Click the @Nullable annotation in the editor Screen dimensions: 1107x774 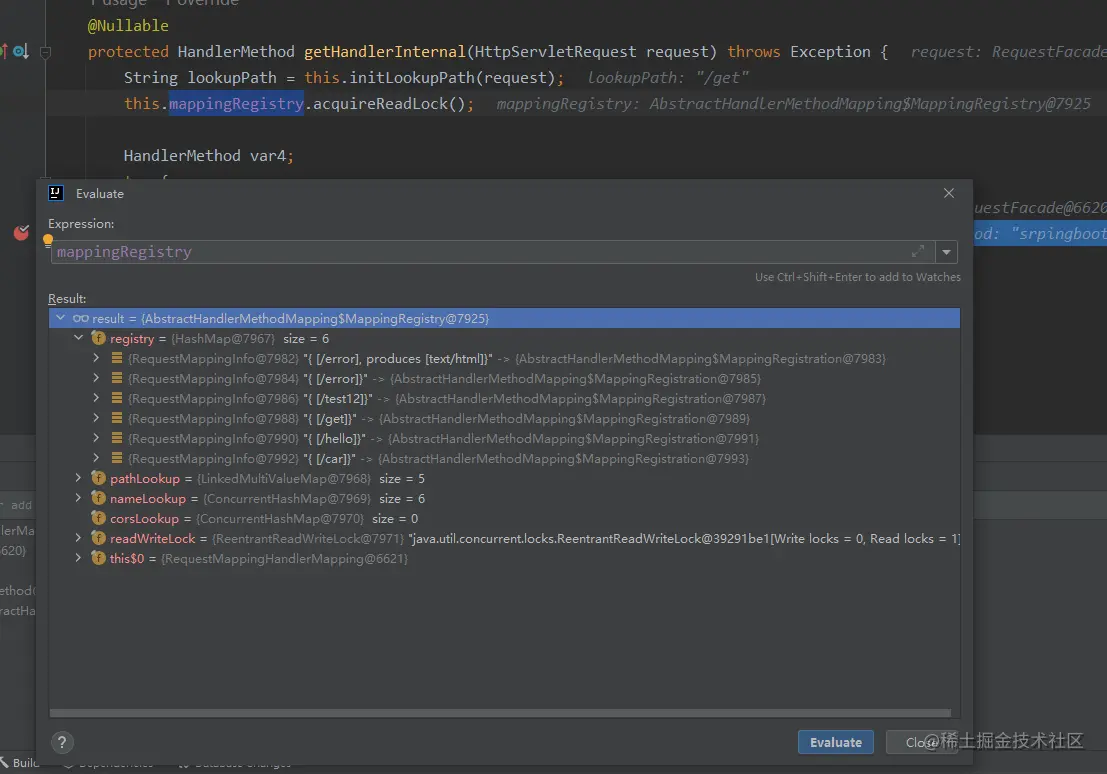click(128, 25)
